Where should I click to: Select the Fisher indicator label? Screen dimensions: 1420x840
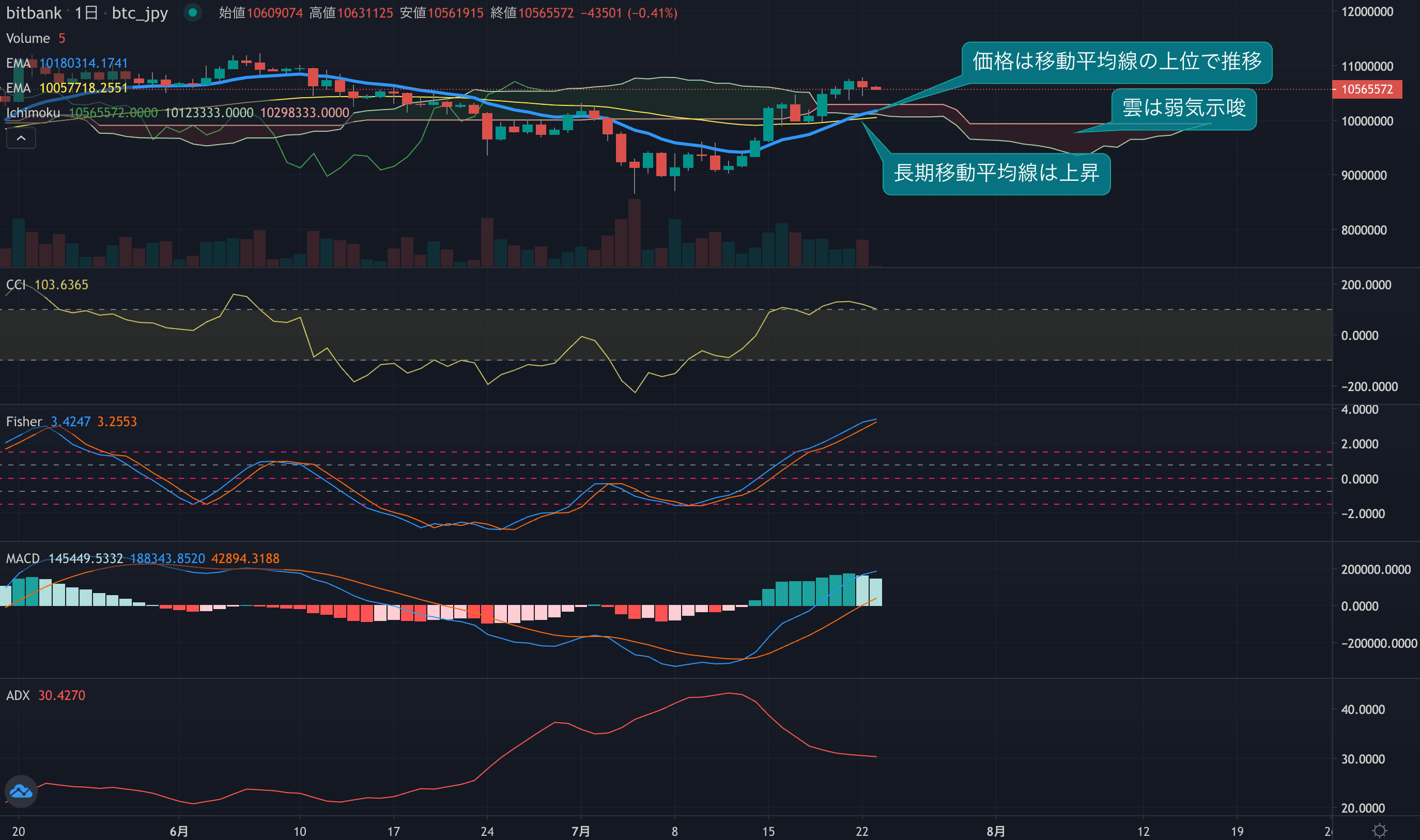[x=24, y=422]
